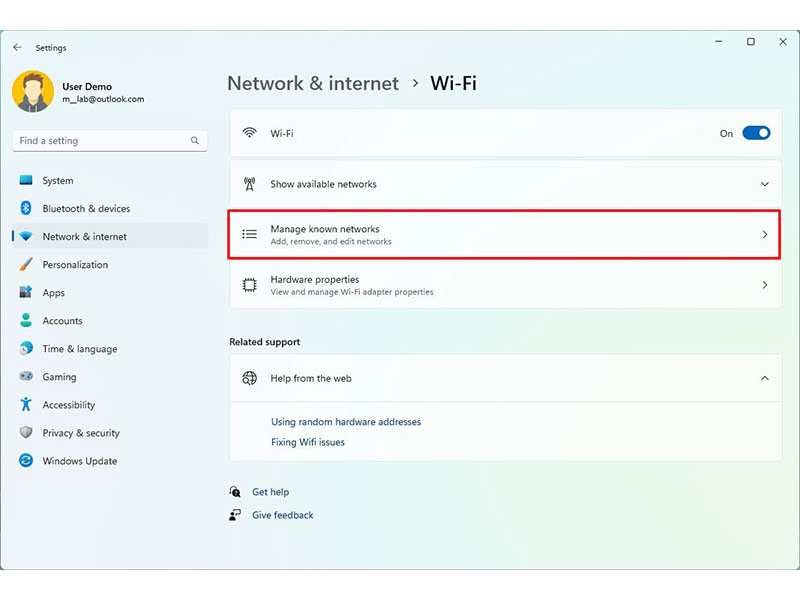Open the Using random hardware addresses link
Screen dimensions: 800x600
[x=346, y=422]
